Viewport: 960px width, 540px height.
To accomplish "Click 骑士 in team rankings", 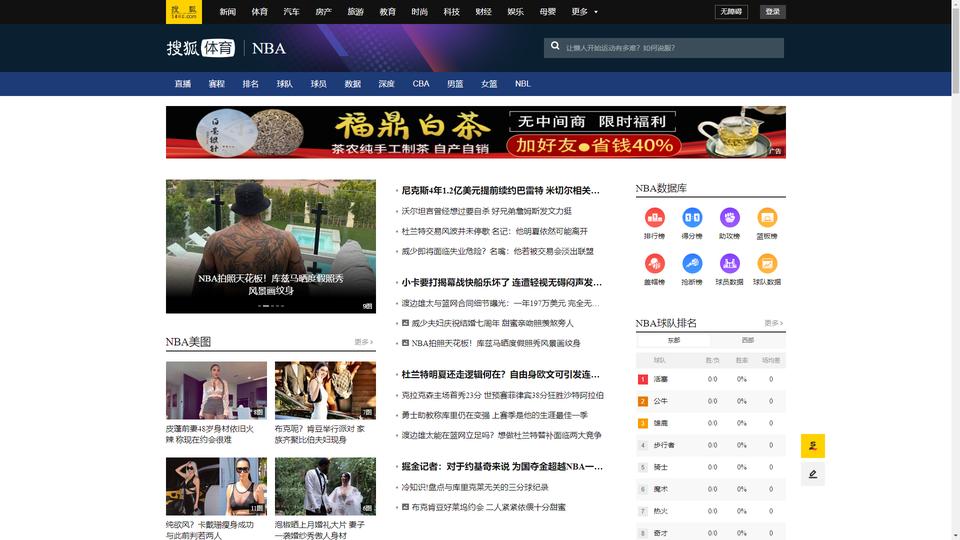I will (x=660, y=467).
